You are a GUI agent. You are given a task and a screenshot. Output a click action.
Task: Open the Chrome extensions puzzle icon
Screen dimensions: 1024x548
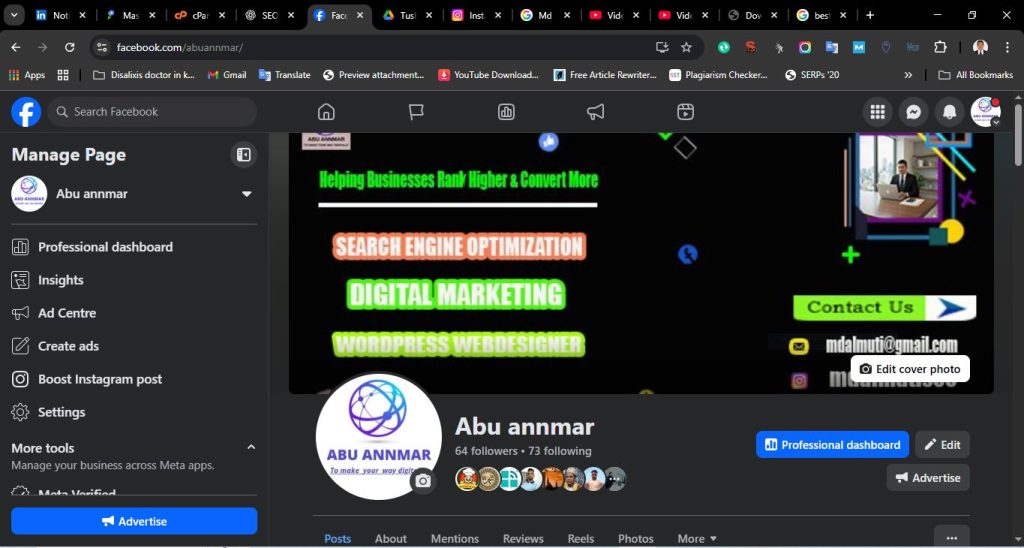(x=940, y=47)
